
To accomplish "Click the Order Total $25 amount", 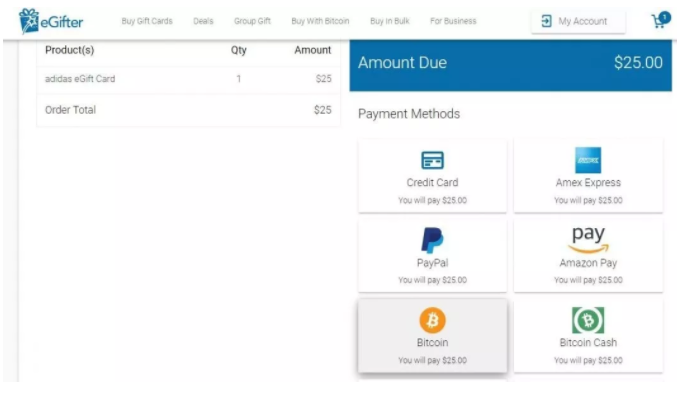I will pos(323,110).
